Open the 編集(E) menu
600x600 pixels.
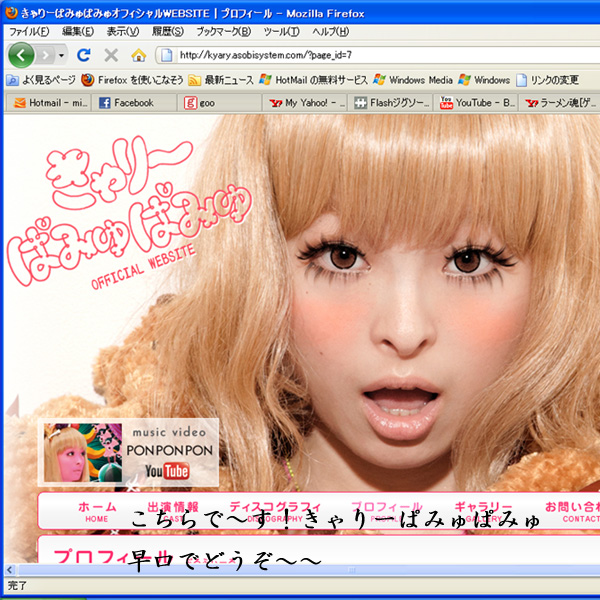(x=78, y=31)
